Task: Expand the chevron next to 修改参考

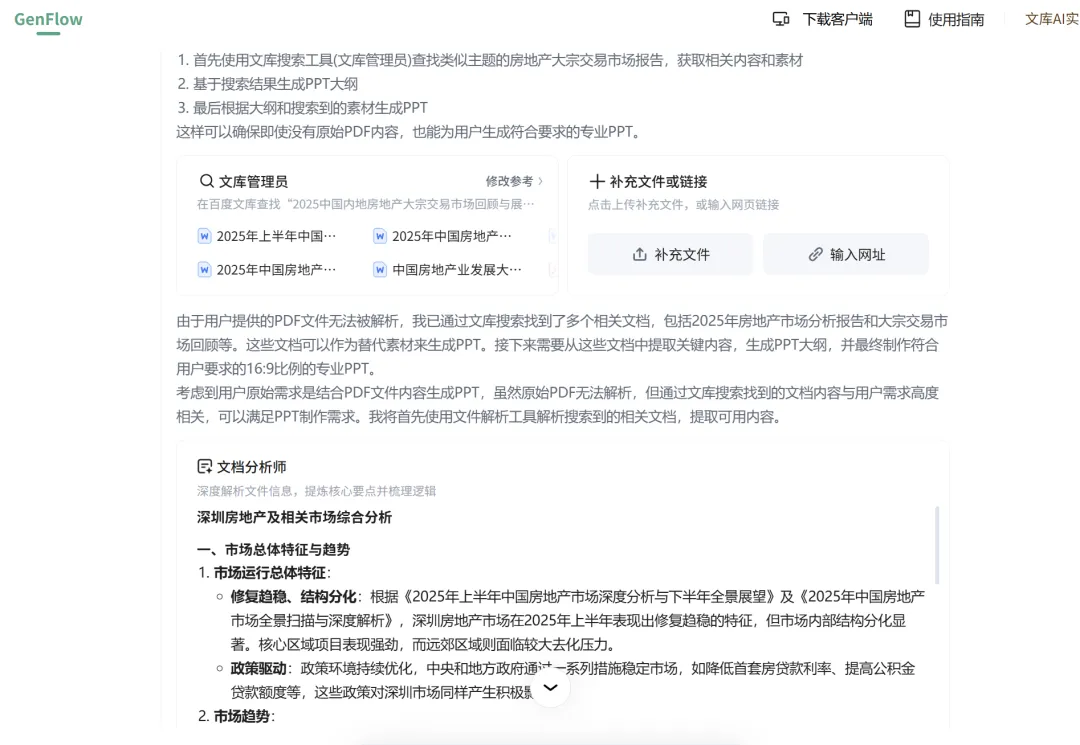Action: [541, 181]
